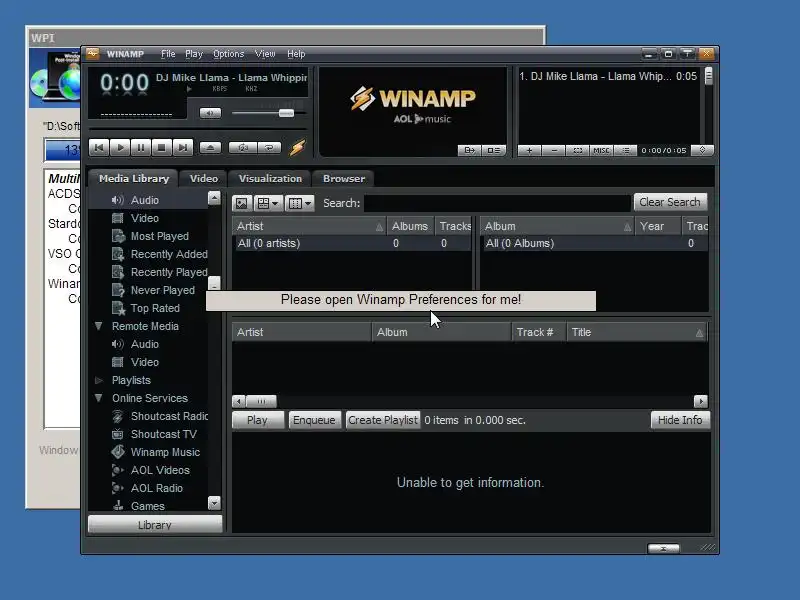Switch to the Video tab
The width and height of the screenshot is (800, 600).
(204, 179)
